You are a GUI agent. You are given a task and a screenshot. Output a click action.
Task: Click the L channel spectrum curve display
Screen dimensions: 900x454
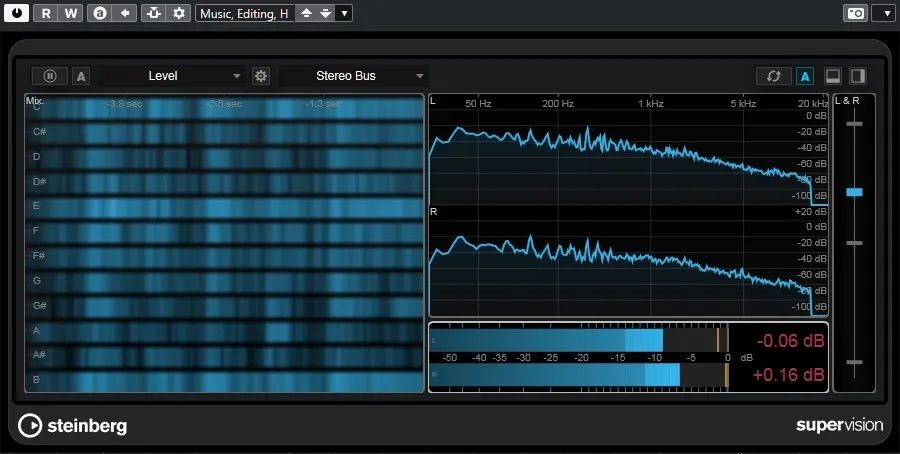[x=629, y=150]
